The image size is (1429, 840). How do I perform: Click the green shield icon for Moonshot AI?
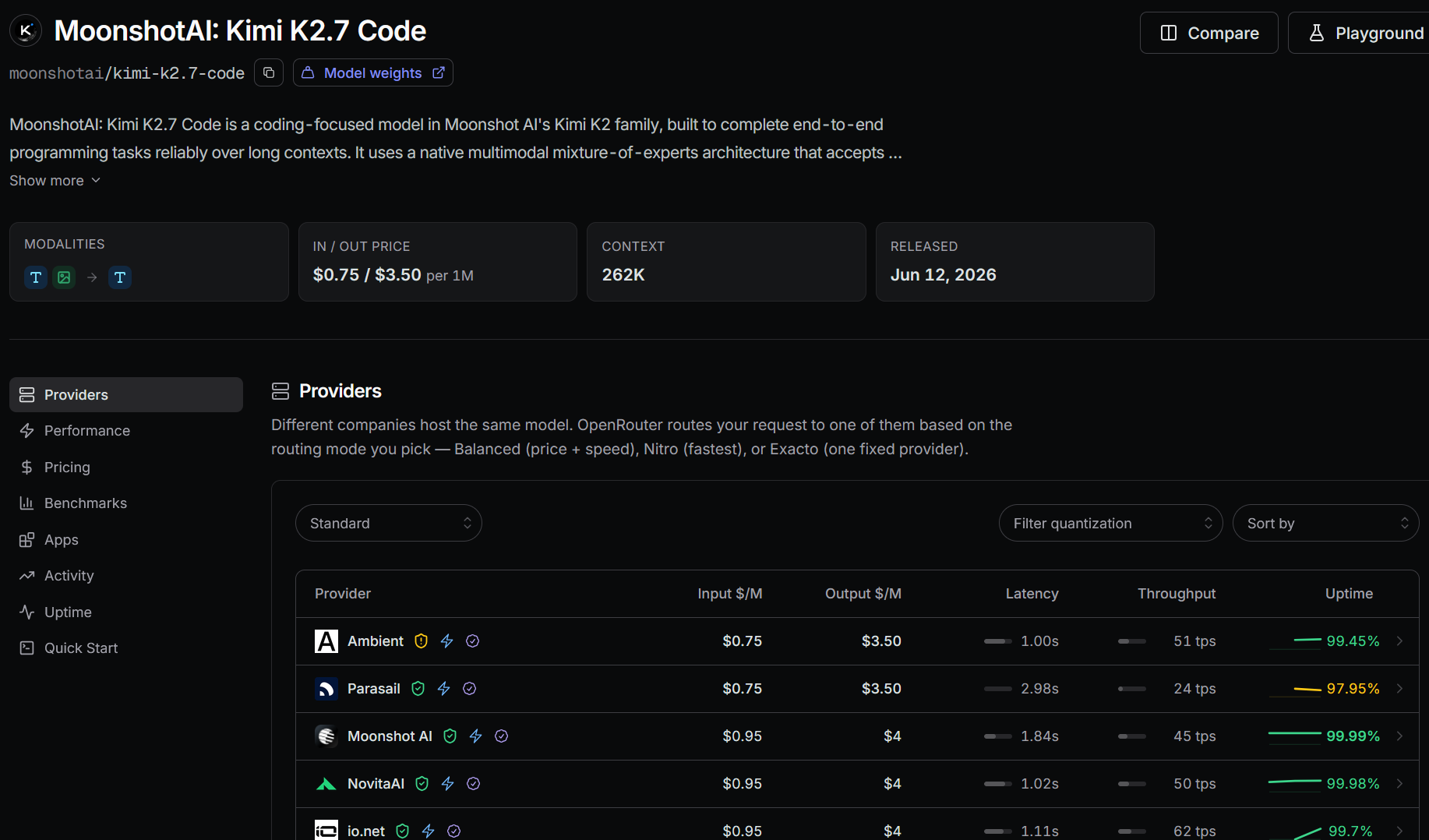(x=450, y=736)
